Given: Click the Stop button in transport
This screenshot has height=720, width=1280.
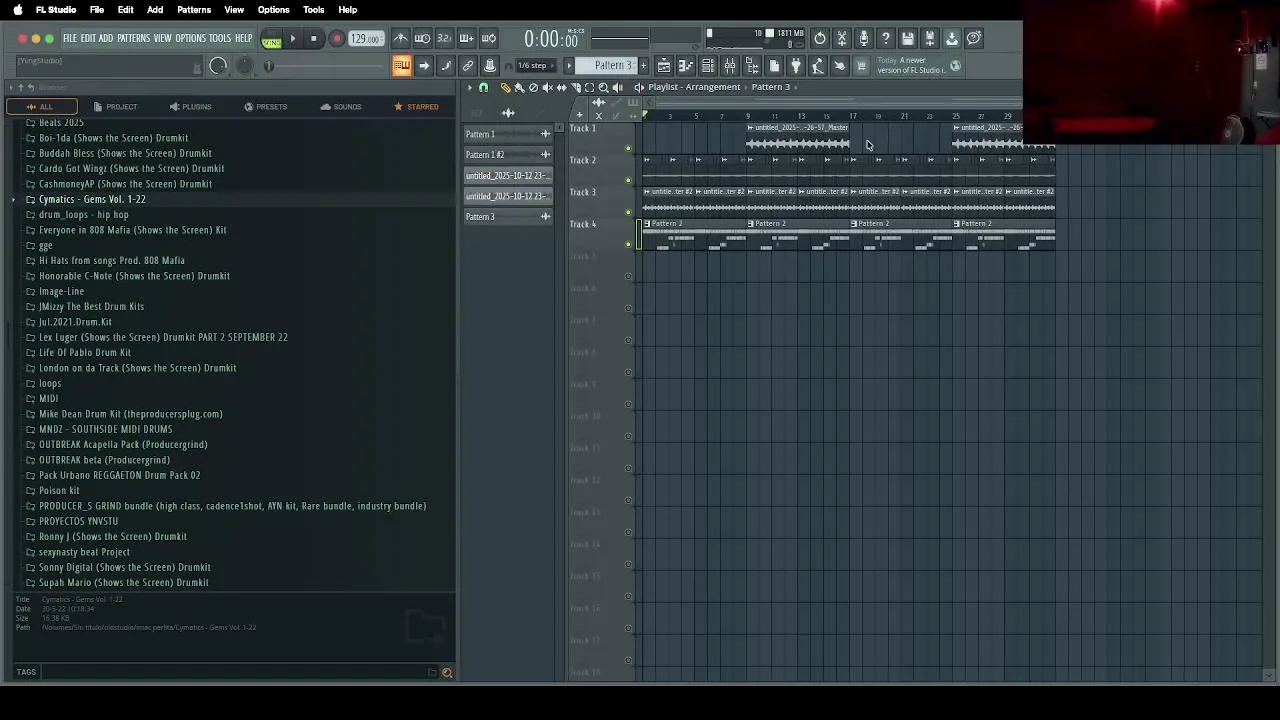Looking at the screenshot, I should coord(314,39).
